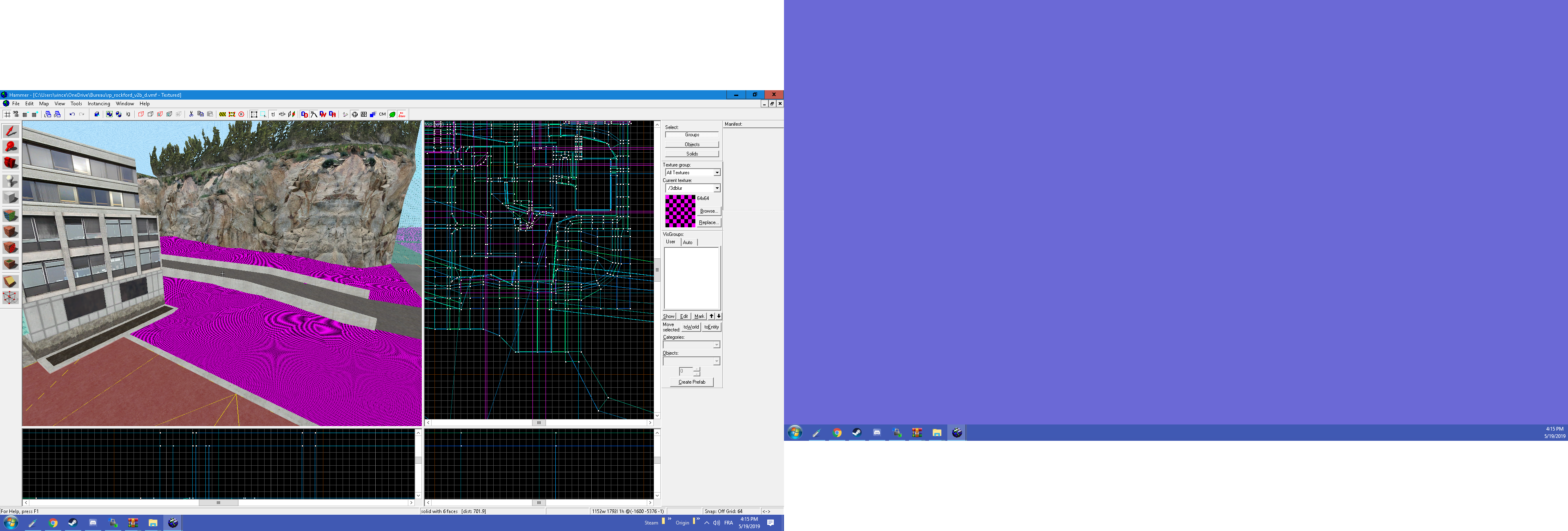The width and height of the screenshot is (1568, 531).
Task: Click the Carve with selected objects icon
Action: (x=97, y=114)
